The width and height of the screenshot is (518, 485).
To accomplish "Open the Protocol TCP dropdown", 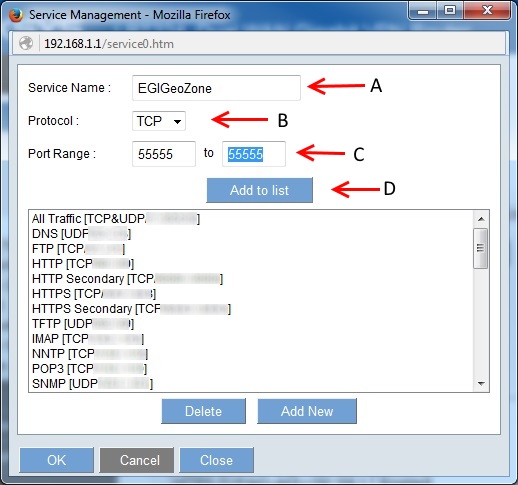I will pyautogui.click(x=159, y=121).
